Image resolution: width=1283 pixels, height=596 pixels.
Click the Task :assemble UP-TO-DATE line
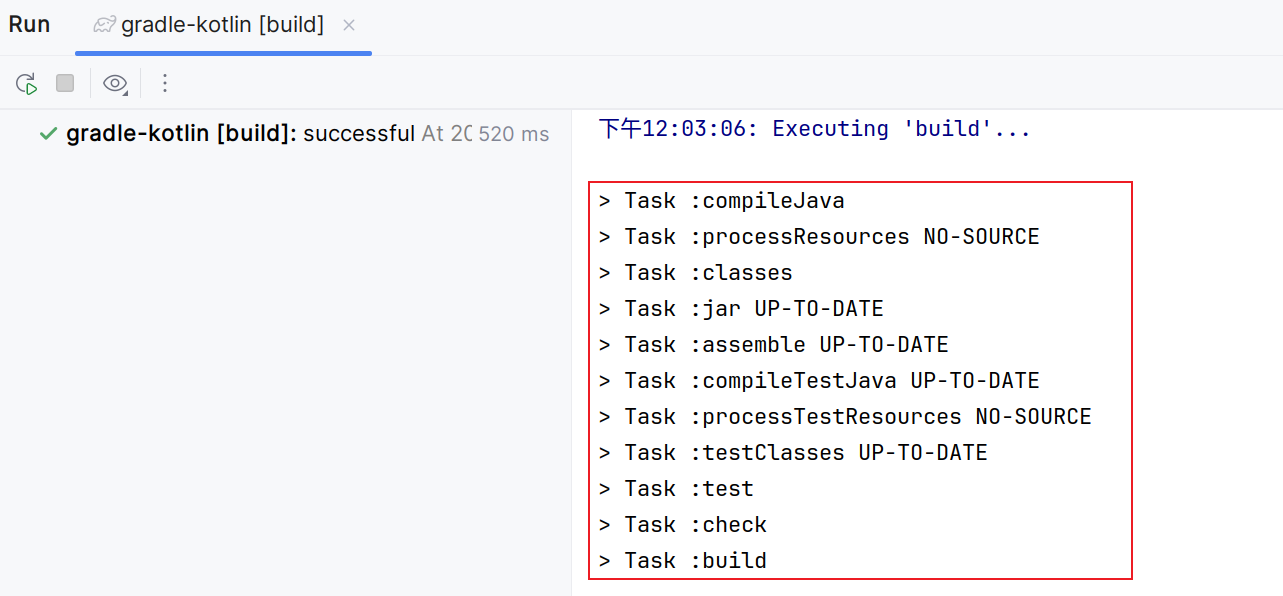click(773, 345)
